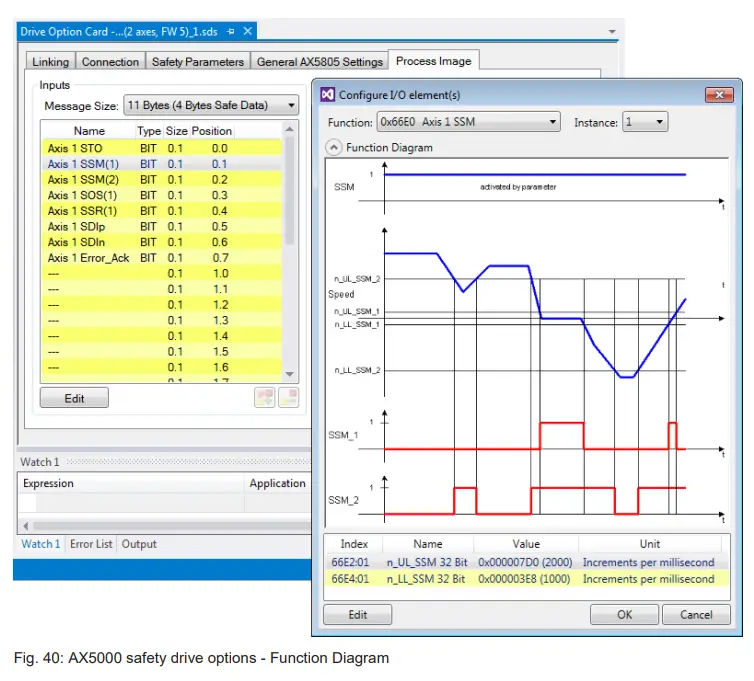The image size is (754, 681).
Task: Open the Message Size dropdown
Action: pyautogui.click(x=211, y=105)
